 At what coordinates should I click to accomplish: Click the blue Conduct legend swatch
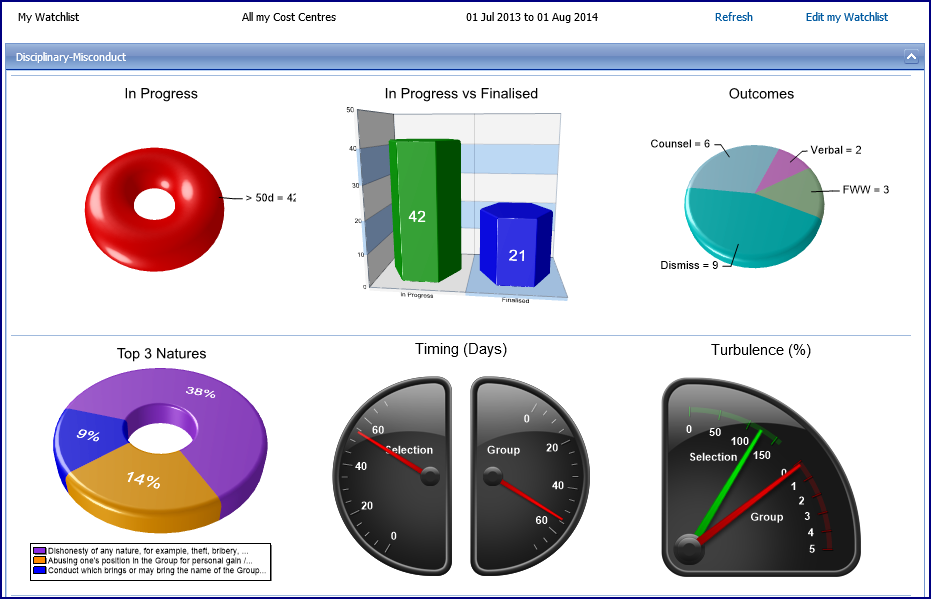(40, 570)
